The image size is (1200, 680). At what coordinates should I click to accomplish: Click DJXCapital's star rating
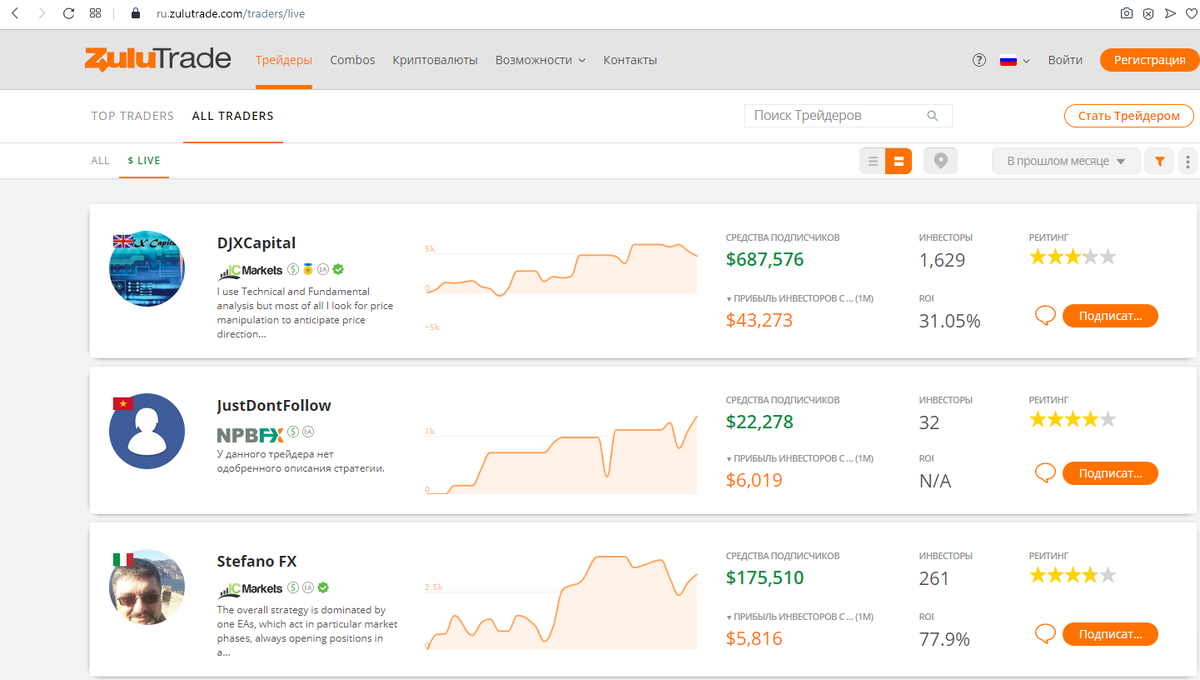[1072, 257]
